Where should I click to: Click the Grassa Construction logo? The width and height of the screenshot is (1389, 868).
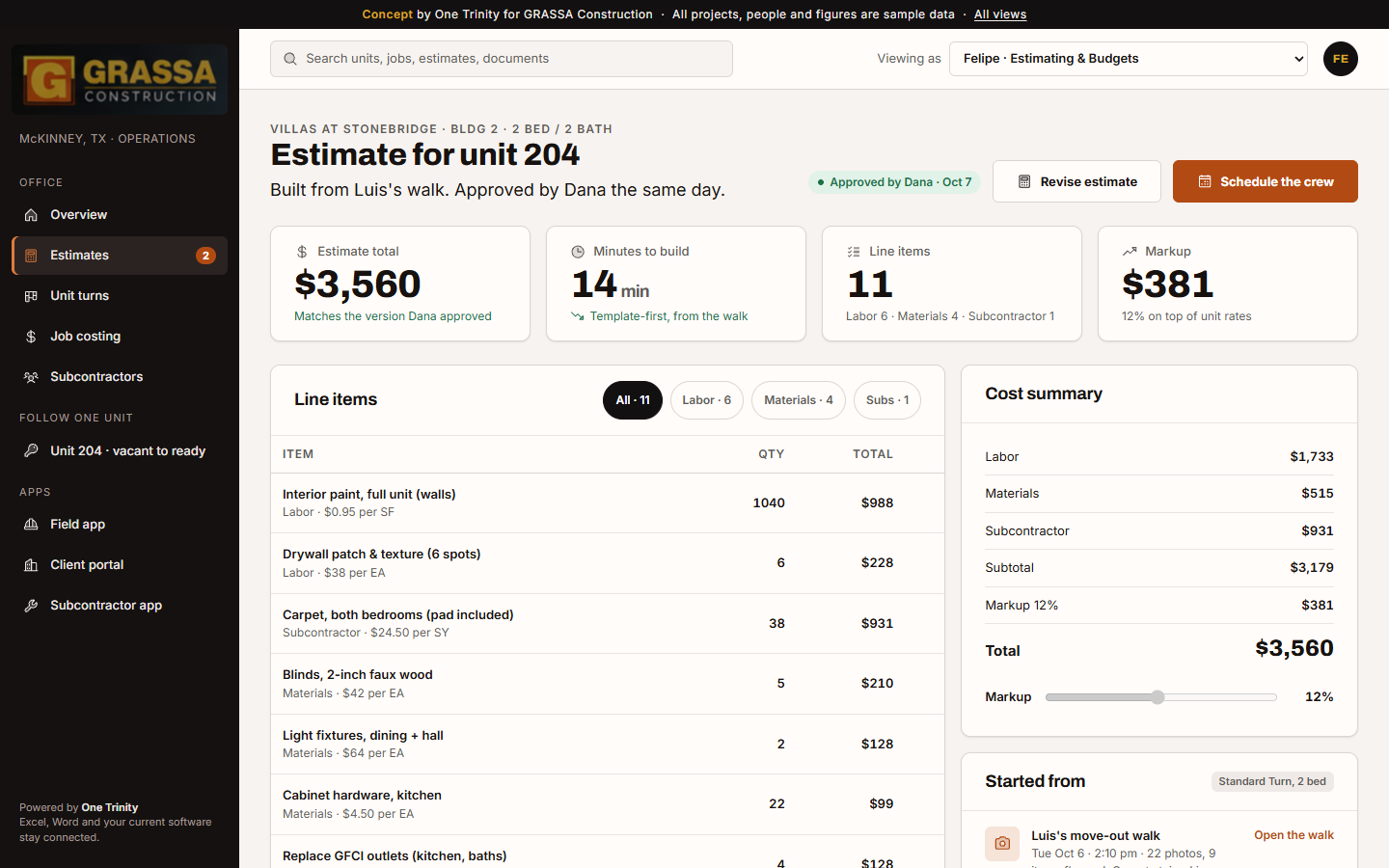point(120,80)
